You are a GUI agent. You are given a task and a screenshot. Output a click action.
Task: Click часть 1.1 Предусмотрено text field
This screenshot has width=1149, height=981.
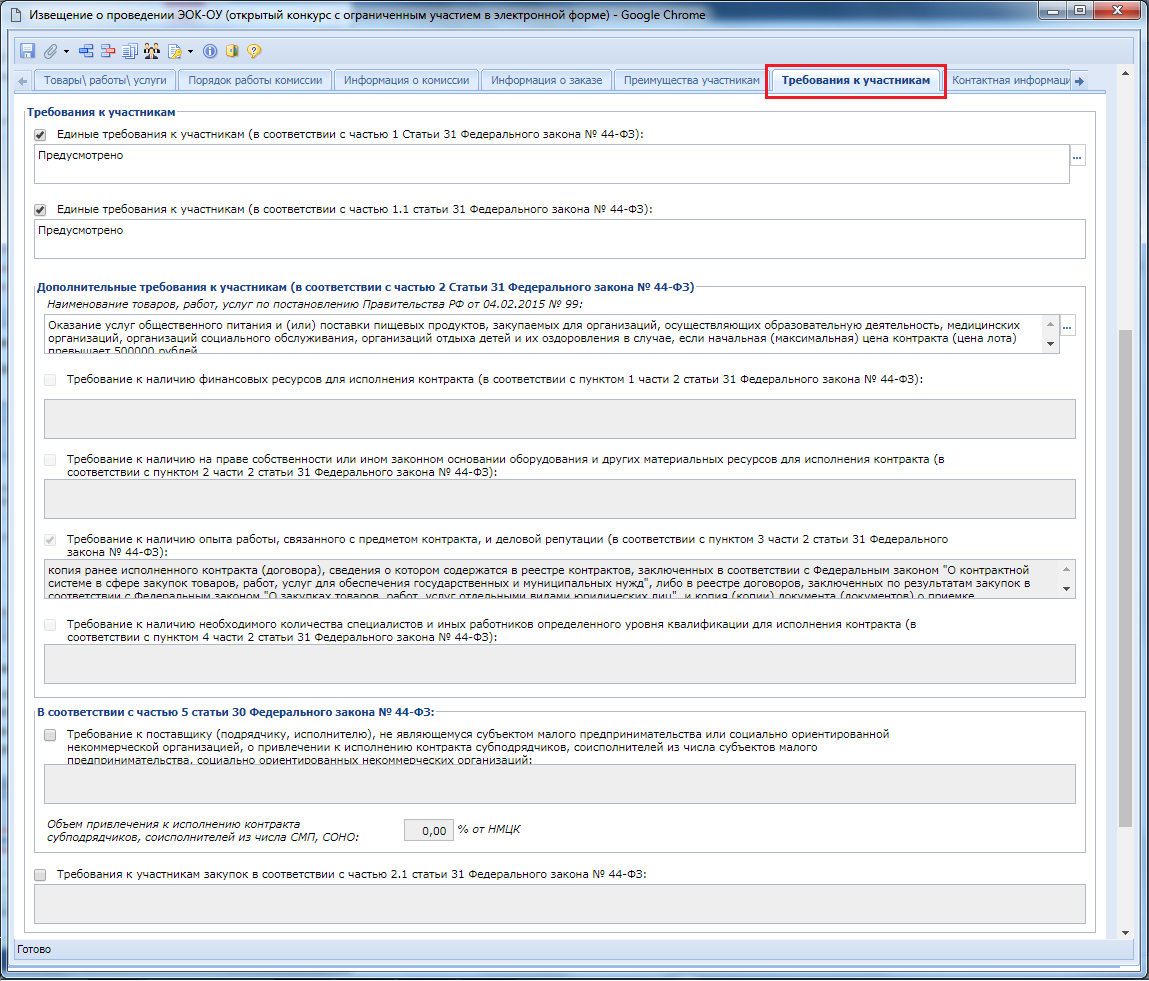(x=560, y=239)
